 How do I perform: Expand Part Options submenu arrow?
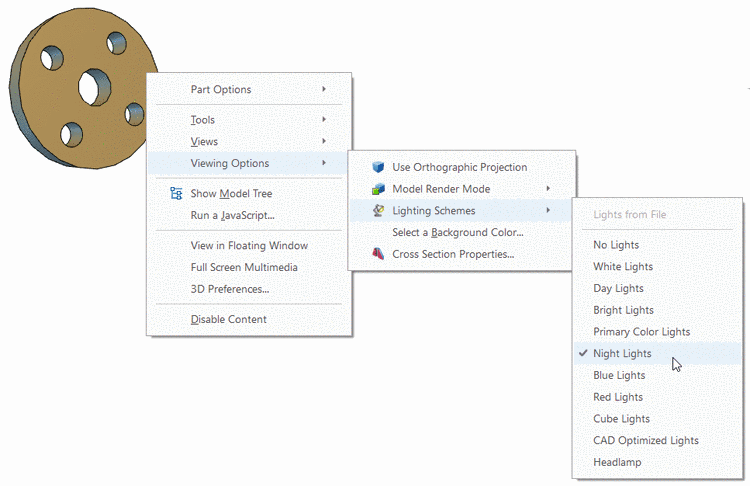(324, 89)
